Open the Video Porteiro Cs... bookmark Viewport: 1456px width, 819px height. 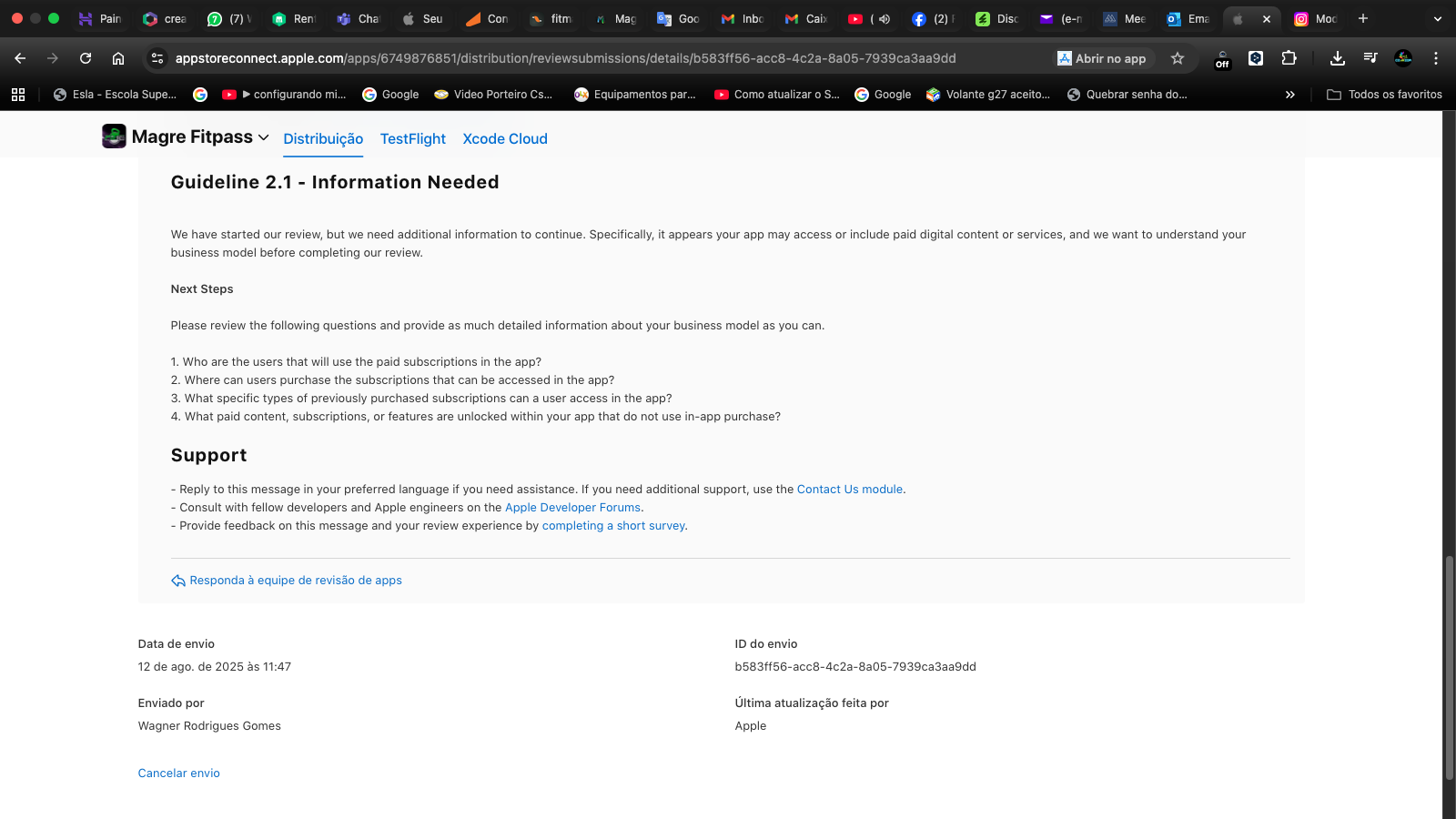coord(493,95)
